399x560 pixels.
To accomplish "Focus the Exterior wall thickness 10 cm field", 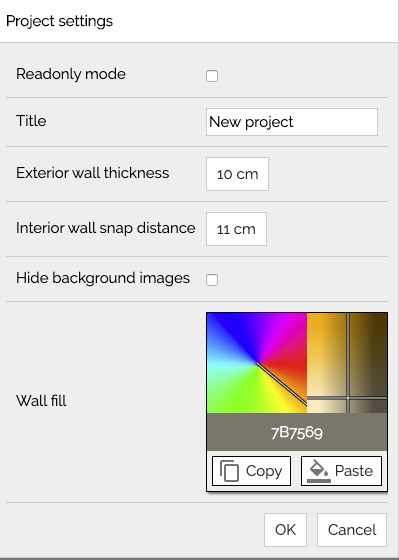I will (237, 174).
